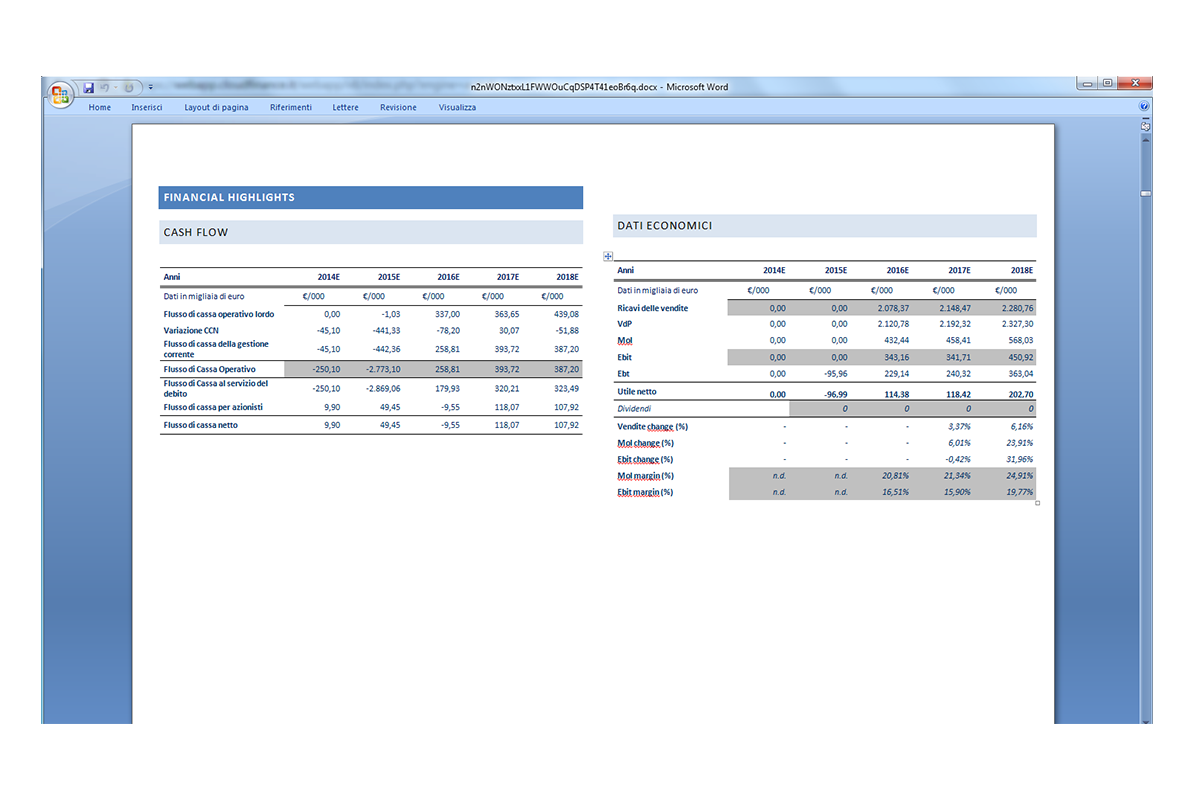Viewport: 1193px width, 800px height.
Task: Toggle the ruler icon above the scrollbar
Action: [x=1146, y=127]
